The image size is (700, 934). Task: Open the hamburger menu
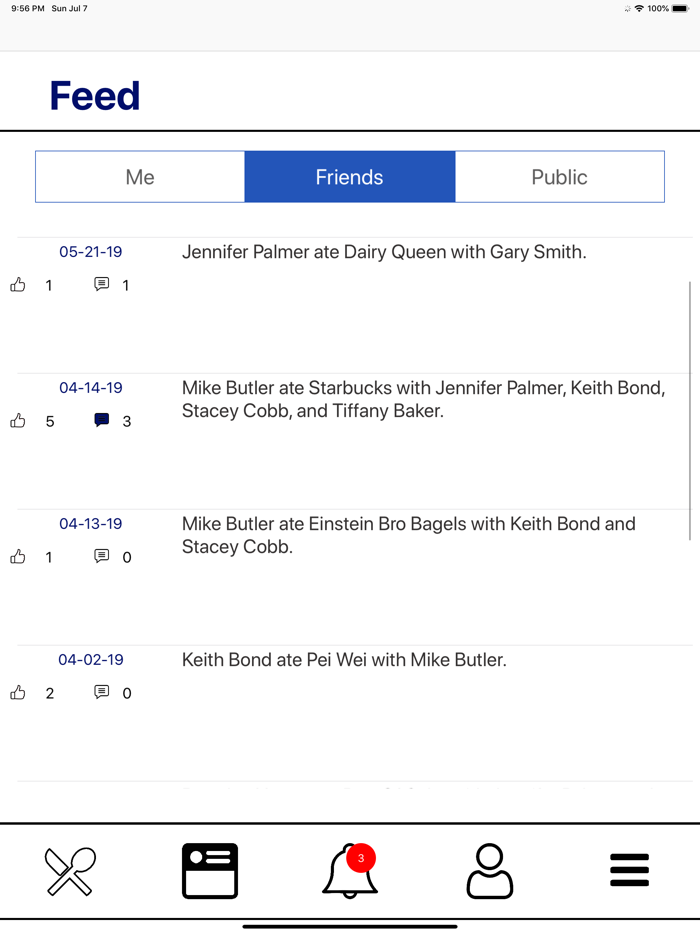point(629,870)
